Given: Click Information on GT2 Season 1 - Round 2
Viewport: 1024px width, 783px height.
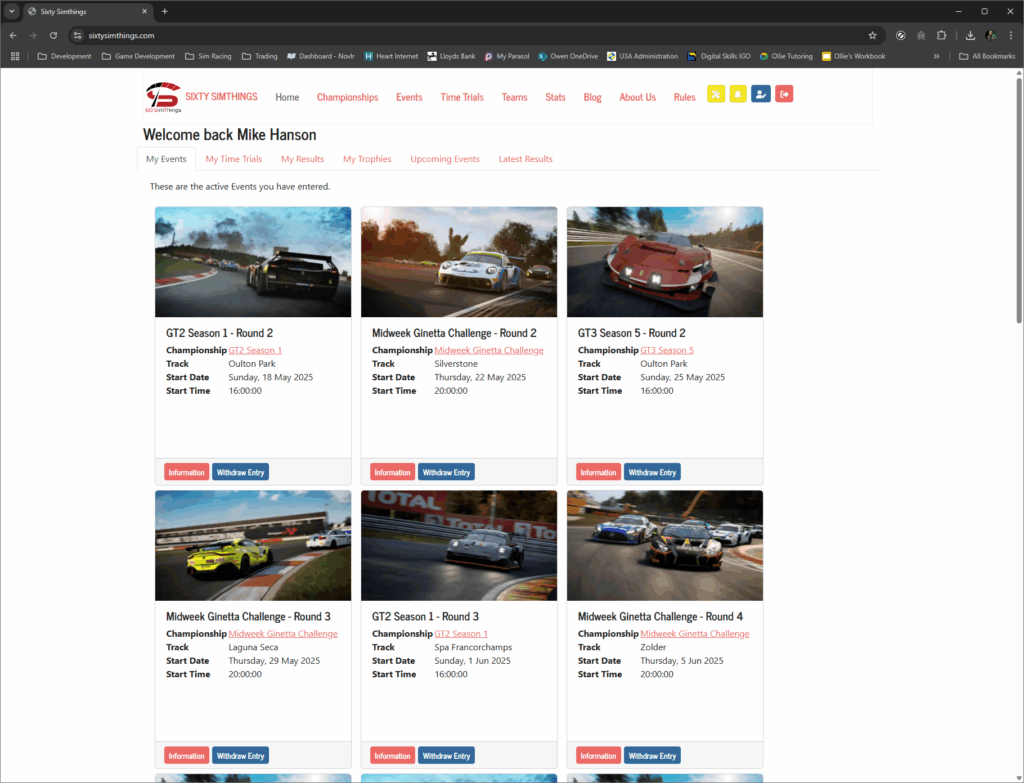Looking at the screenshot, I should tap(186, 472).
